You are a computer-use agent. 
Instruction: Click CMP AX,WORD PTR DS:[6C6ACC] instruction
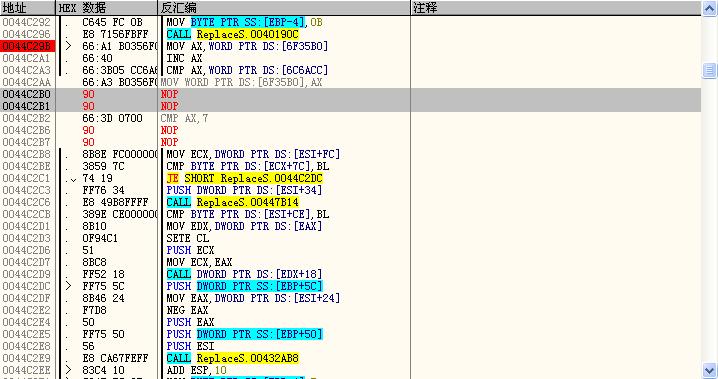tap(247, 70)
